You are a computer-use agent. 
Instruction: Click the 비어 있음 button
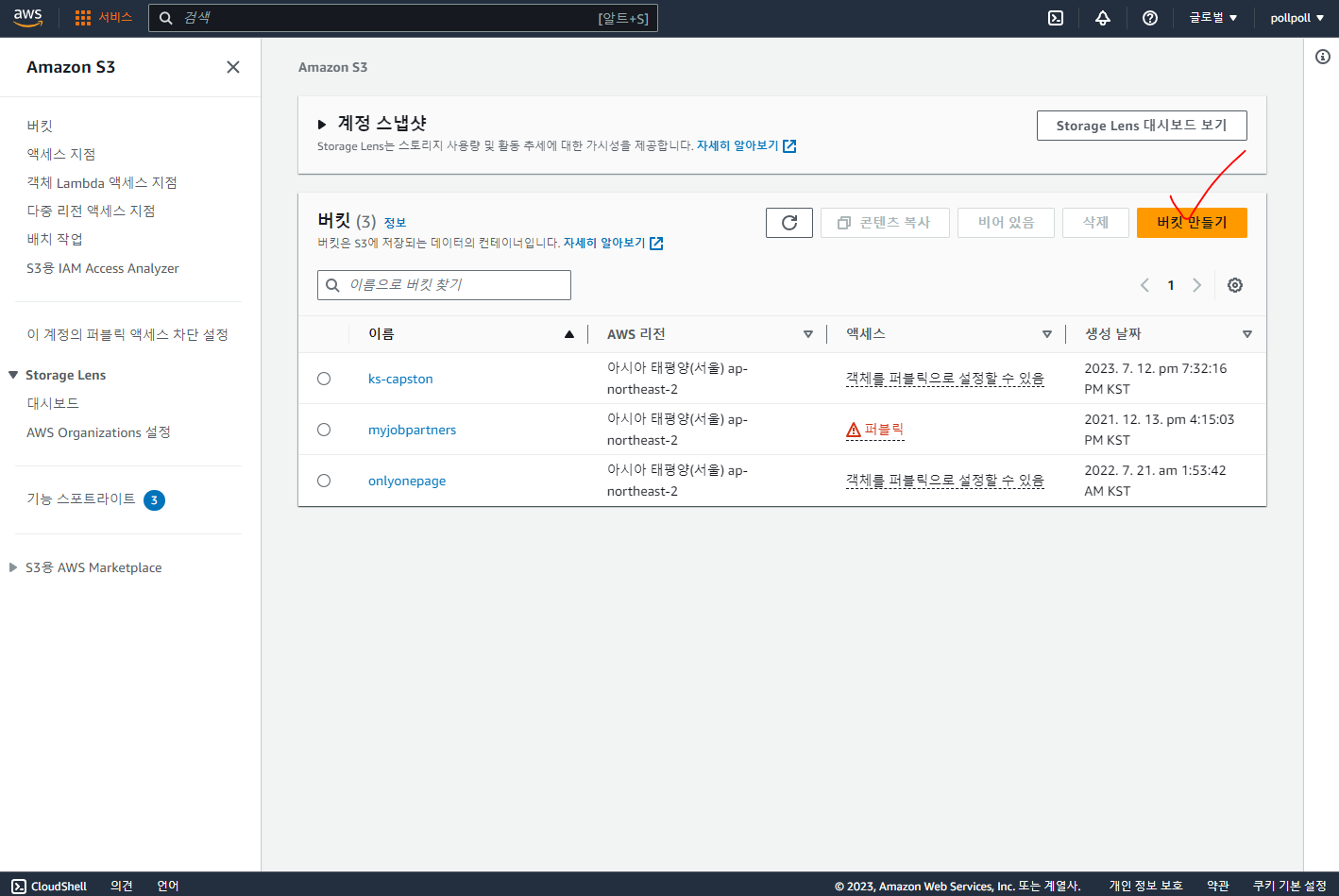pyautogui.click(x=1006, y=223)
